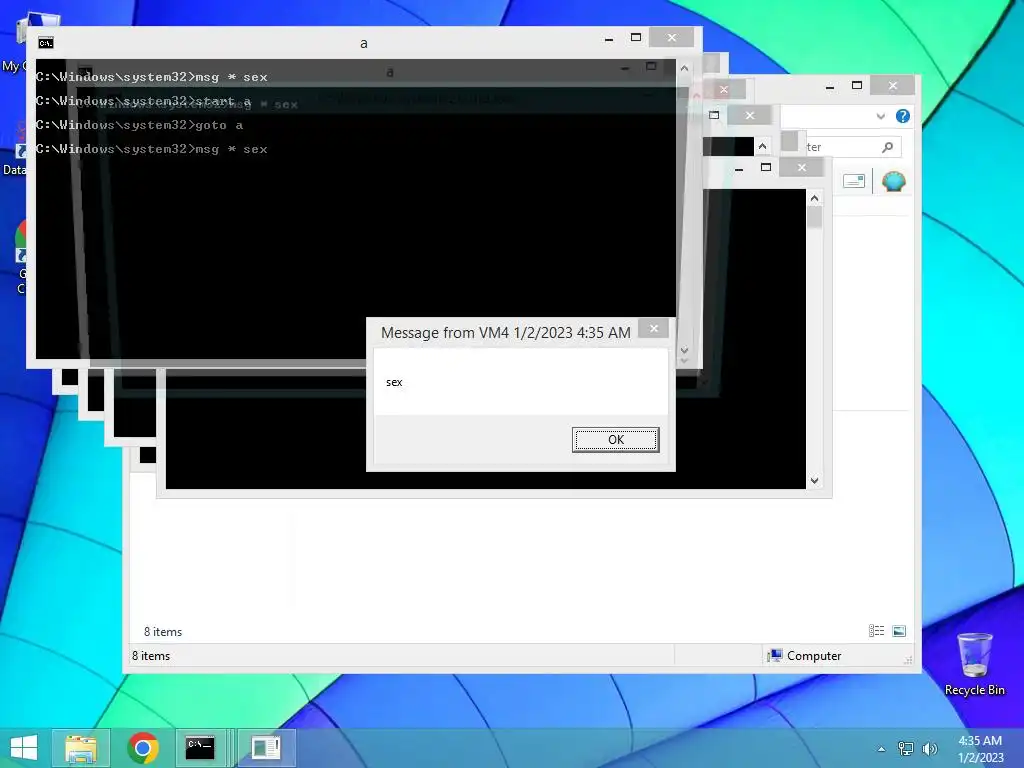Minimize the rear-most console window above the VM4 dialog
The height and width of the screenshot is (768, 1024).
click(x=739, y=168)
